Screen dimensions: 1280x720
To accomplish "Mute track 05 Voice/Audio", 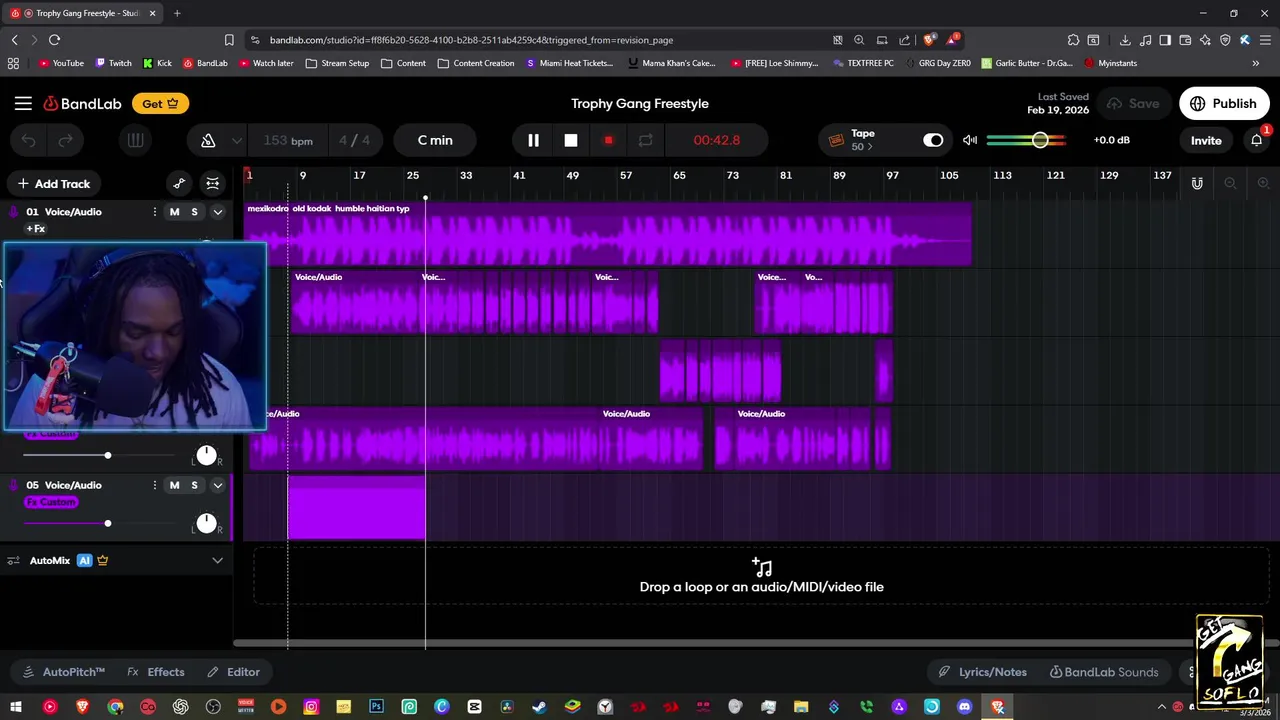I will click(174, 485).
